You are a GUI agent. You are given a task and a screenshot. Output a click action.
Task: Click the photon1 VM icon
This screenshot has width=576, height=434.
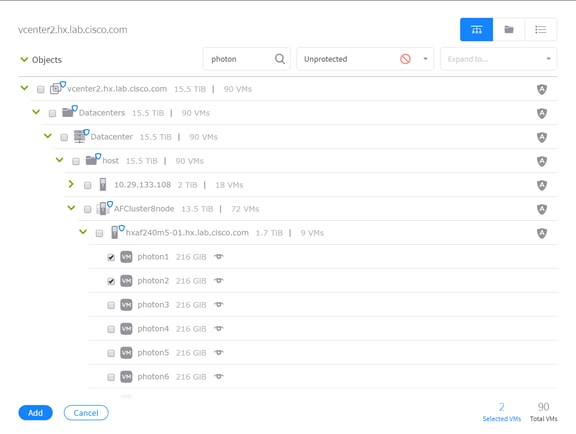(x=126, y=257)
